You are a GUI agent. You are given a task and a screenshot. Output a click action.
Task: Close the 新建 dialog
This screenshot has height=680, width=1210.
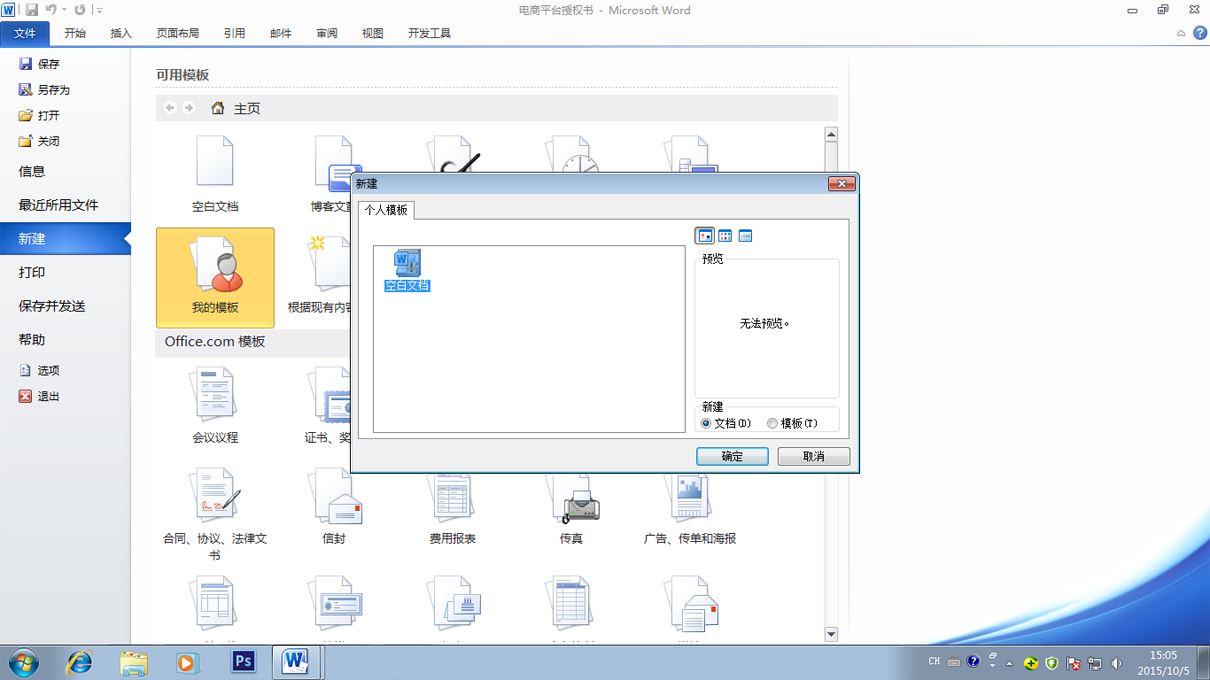coord(842,184)
